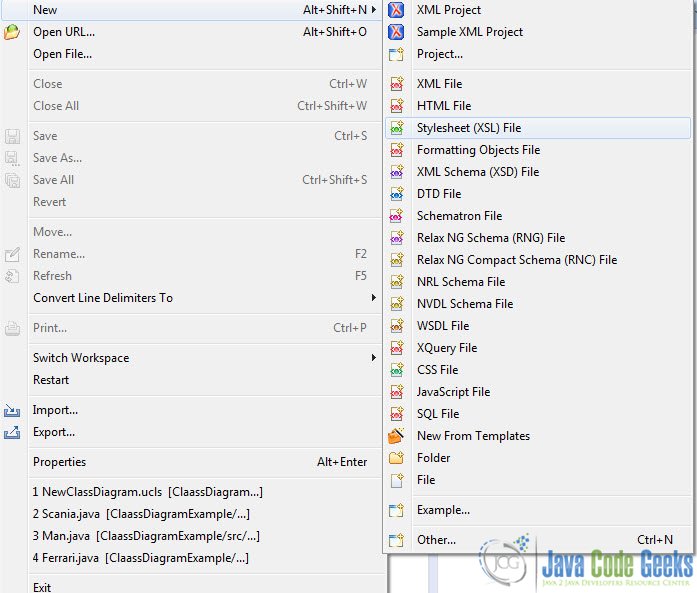This screenshot has width=697, height=593.
Task: Click the Stylesheet (XSL) File icon
Action: point(396,128)
